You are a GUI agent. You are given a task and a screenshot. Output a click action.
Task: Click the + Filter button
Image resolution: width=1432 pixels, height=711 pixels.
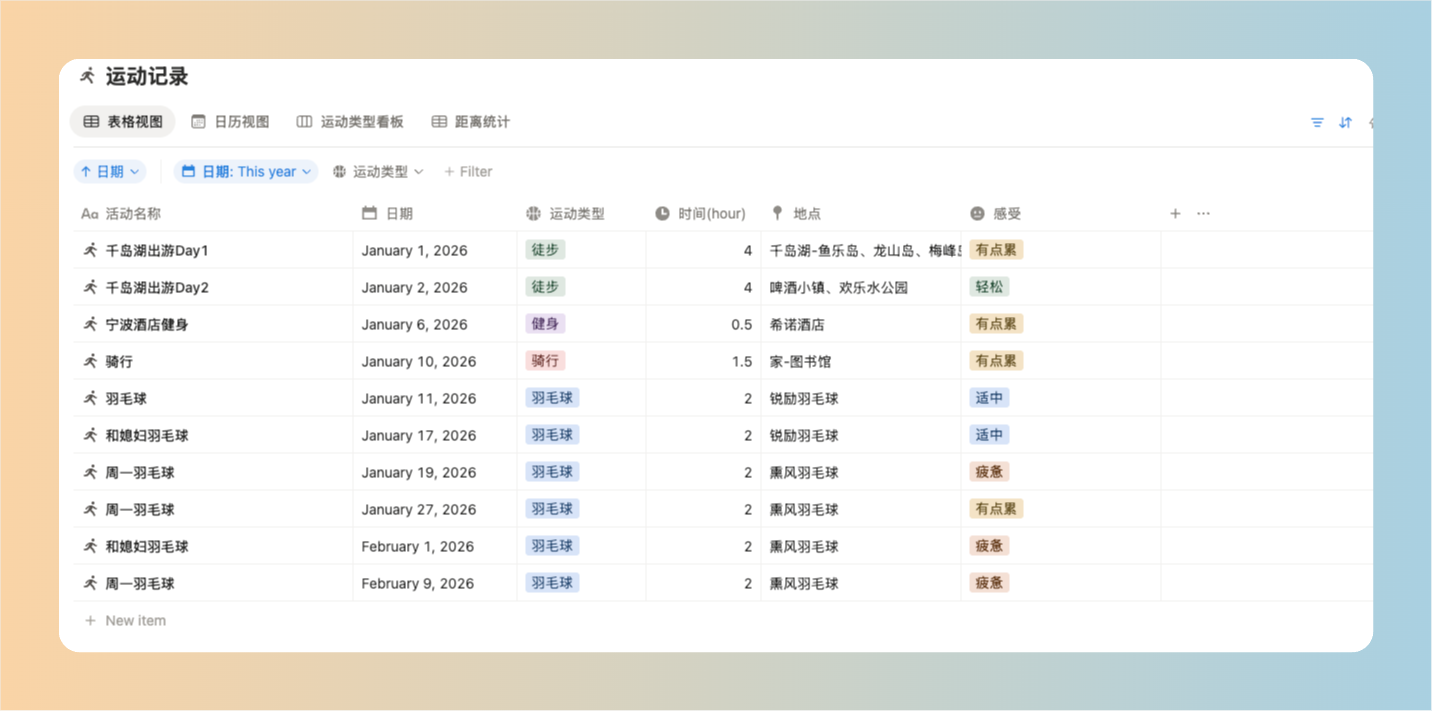click(468, 172)
